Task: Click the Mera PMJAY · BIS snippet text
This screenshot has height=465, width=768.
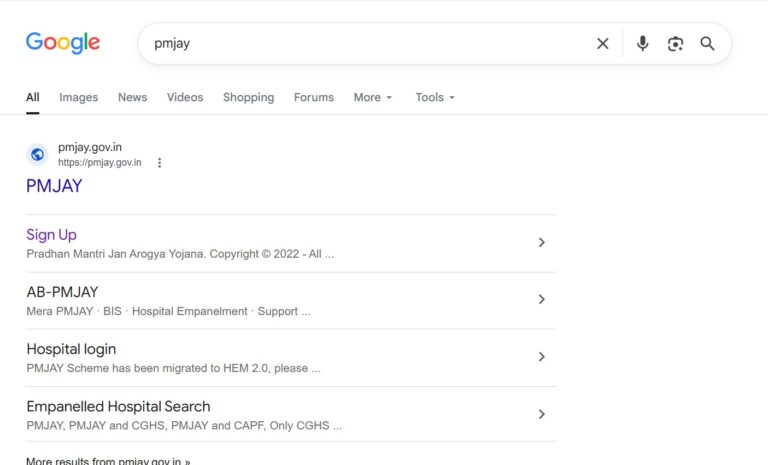Action: point(168,311)
